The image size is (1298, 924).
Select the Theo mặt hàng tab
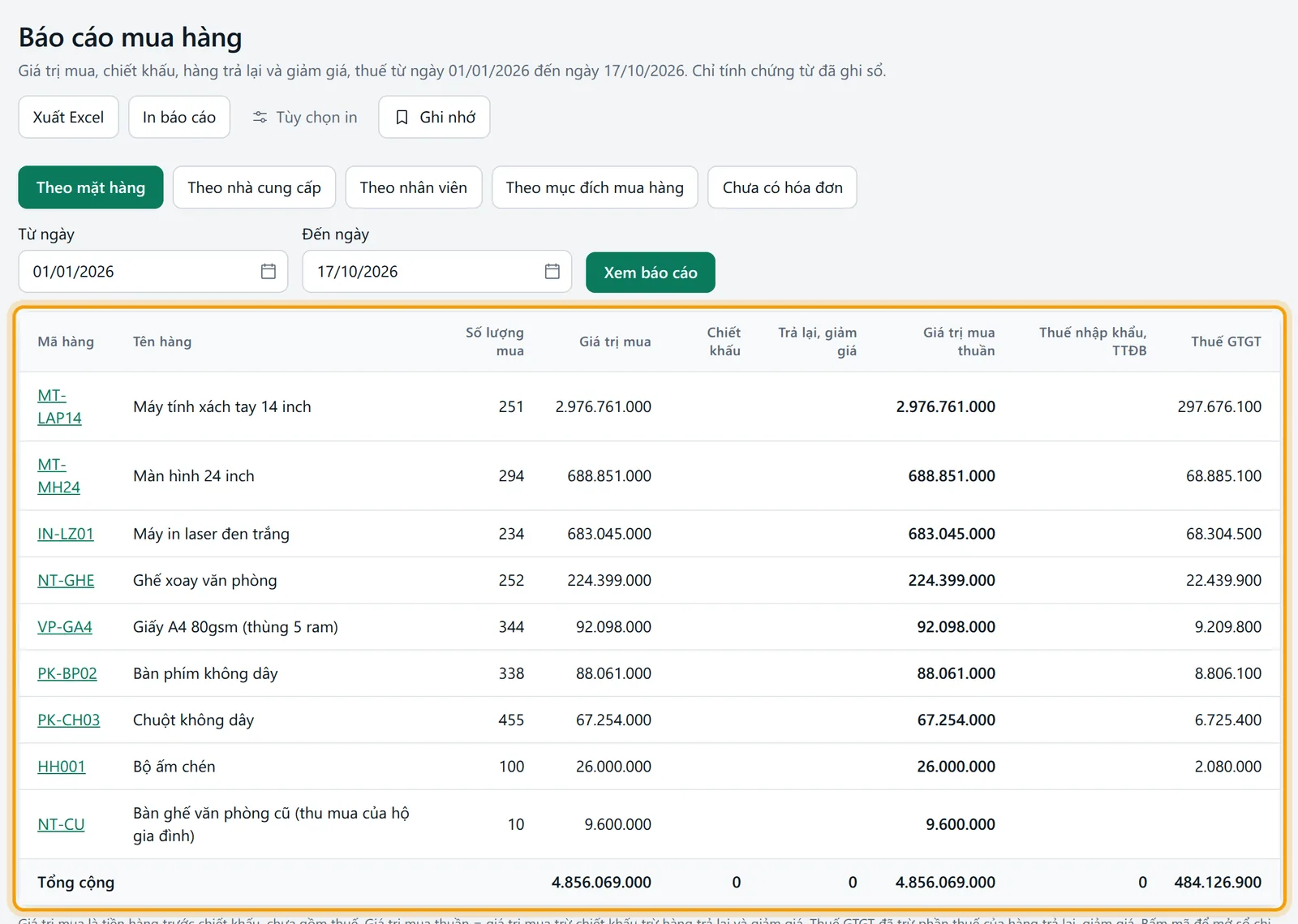click(x=91, y=187)
